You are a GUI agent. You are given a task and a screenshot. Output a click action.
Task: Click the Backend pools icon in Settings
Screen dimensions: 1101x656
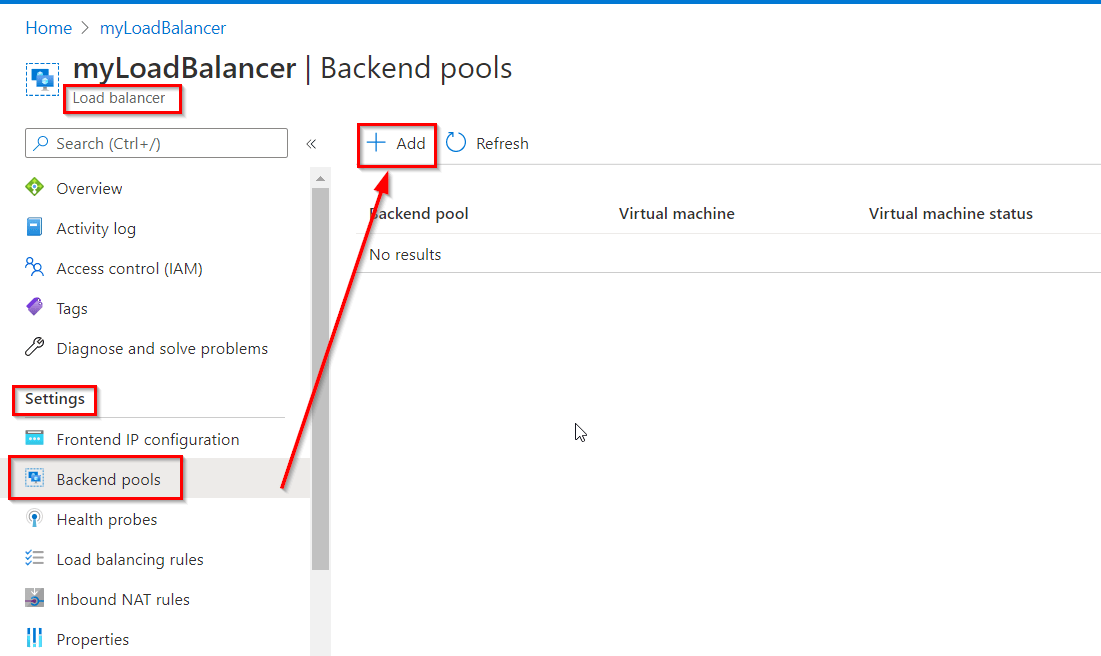tap(35, 479)
